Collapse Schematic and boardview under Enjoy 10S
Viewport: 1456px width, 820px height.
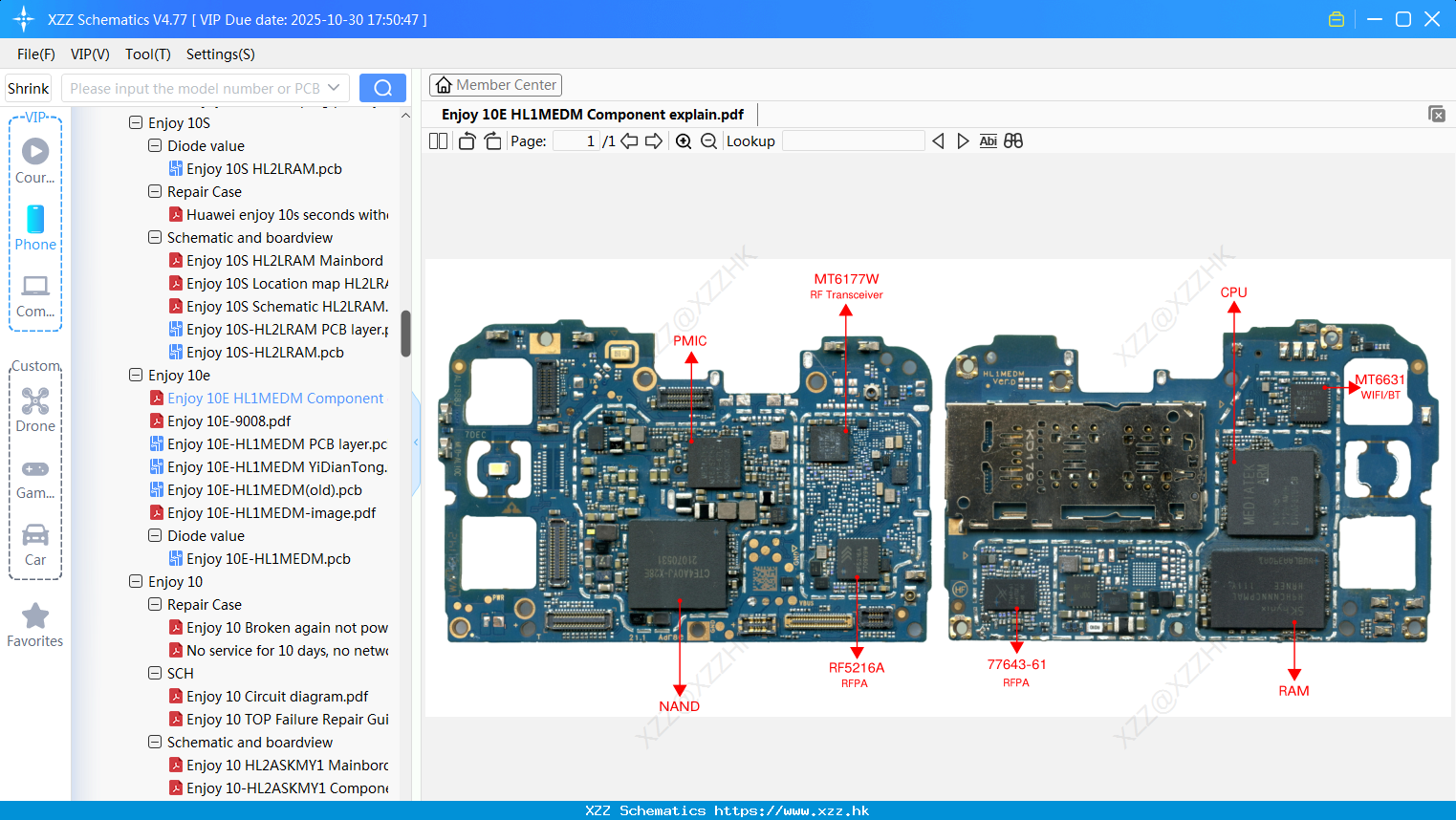pyautogui.click(x=155, y=237)
